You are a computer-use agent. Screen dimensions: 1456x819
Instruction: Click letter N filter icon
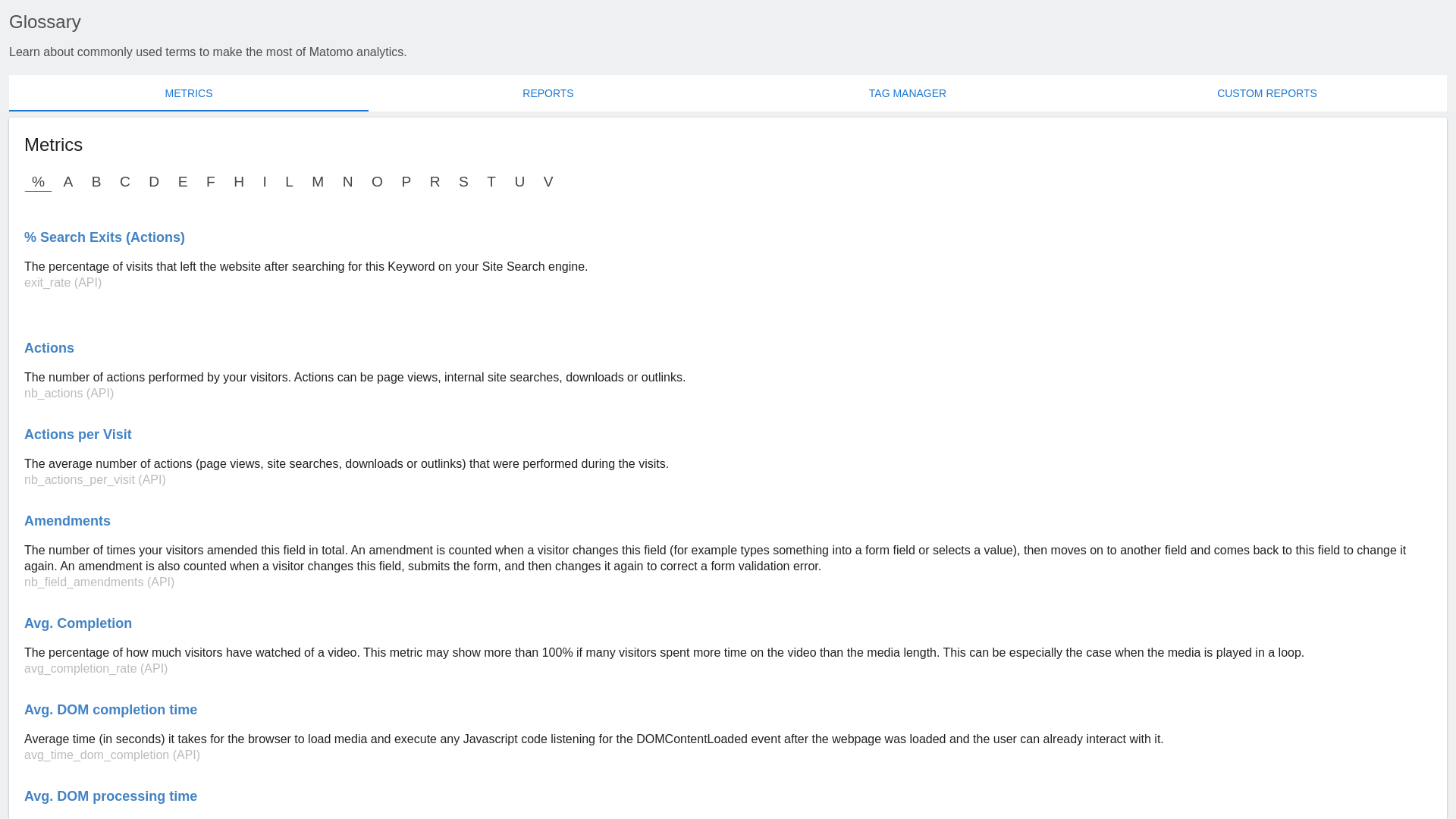(x=347, y=181)
